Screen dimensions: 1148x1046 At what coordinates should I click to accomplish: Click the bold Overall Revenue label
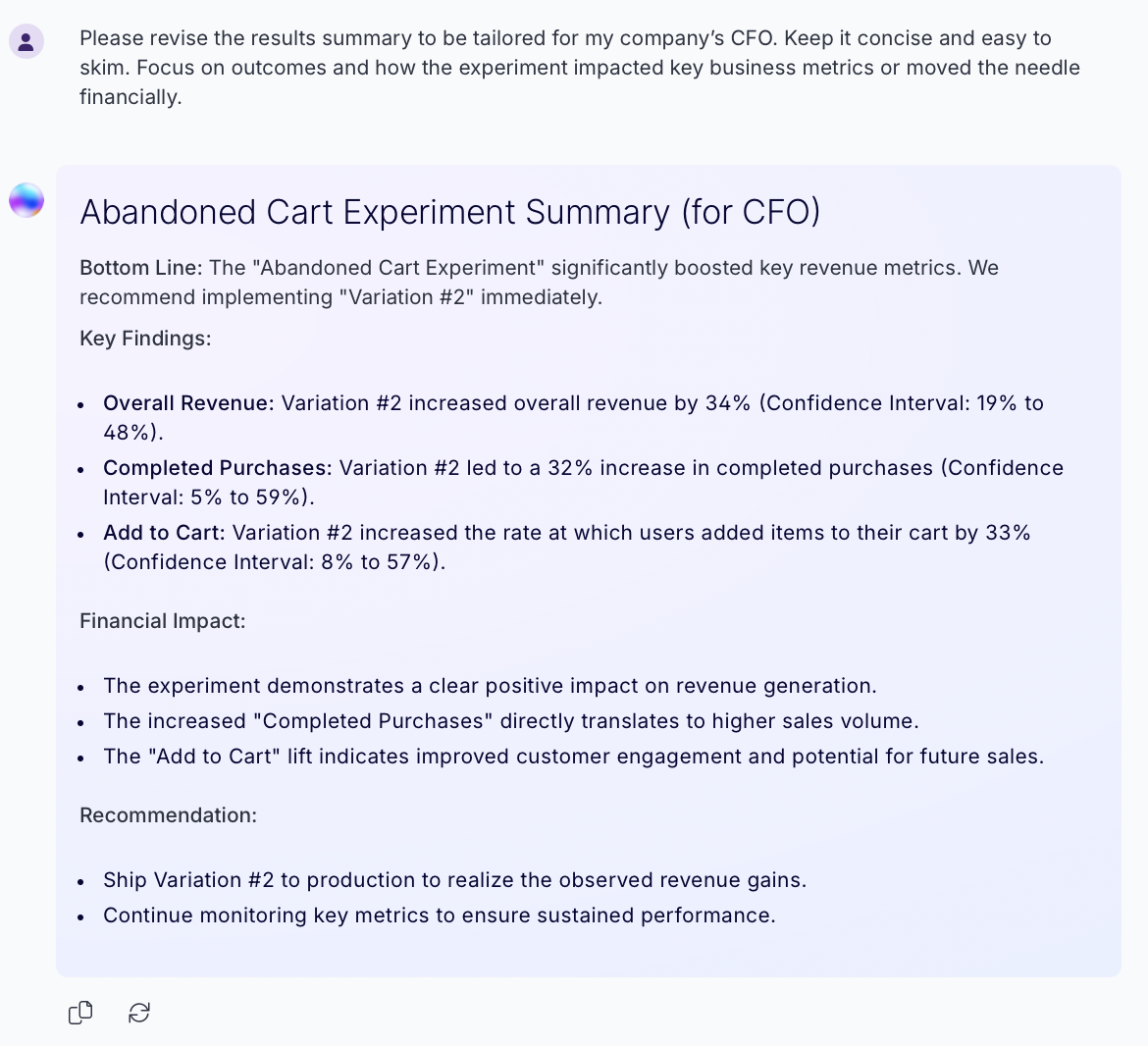188,403
